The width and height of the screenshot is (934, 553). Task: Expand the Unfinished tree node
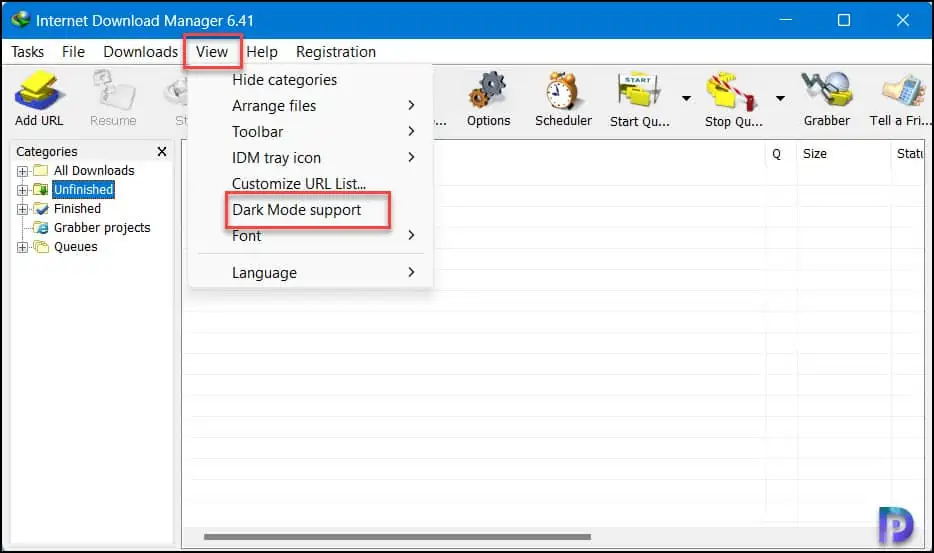23,190
